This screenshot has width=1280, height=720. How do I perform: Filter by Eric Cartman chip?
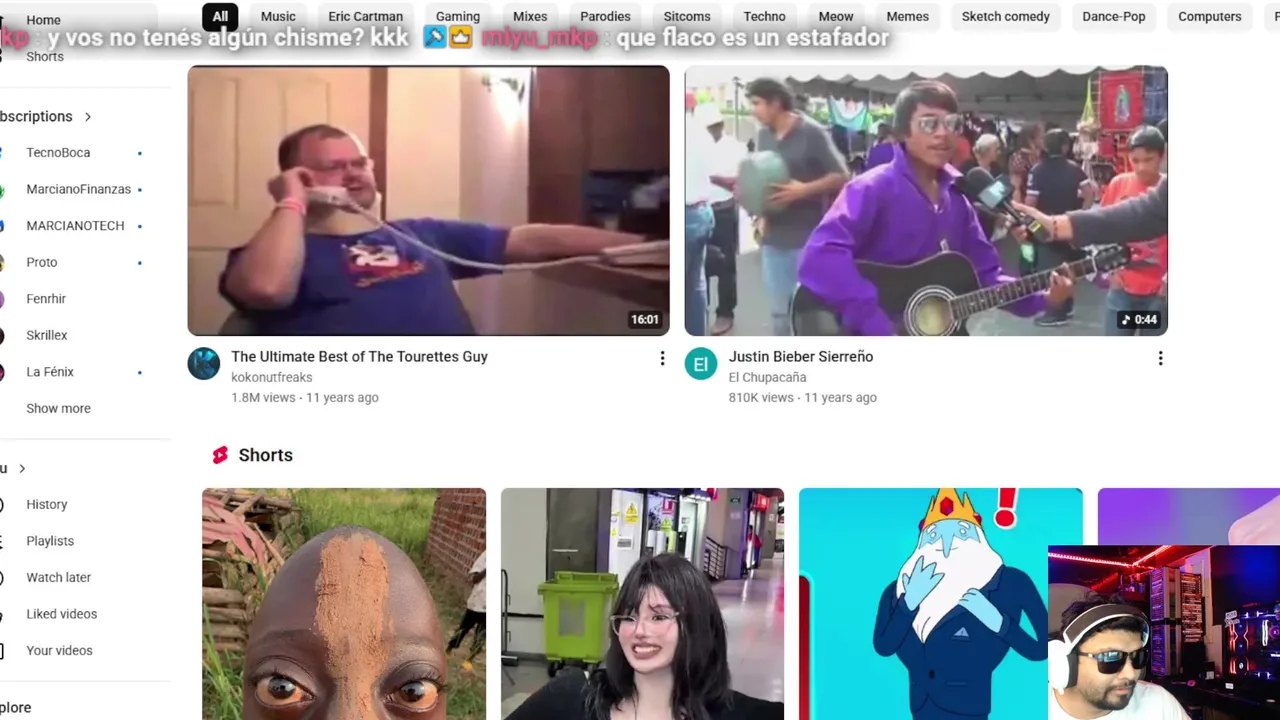coord(366,16)
